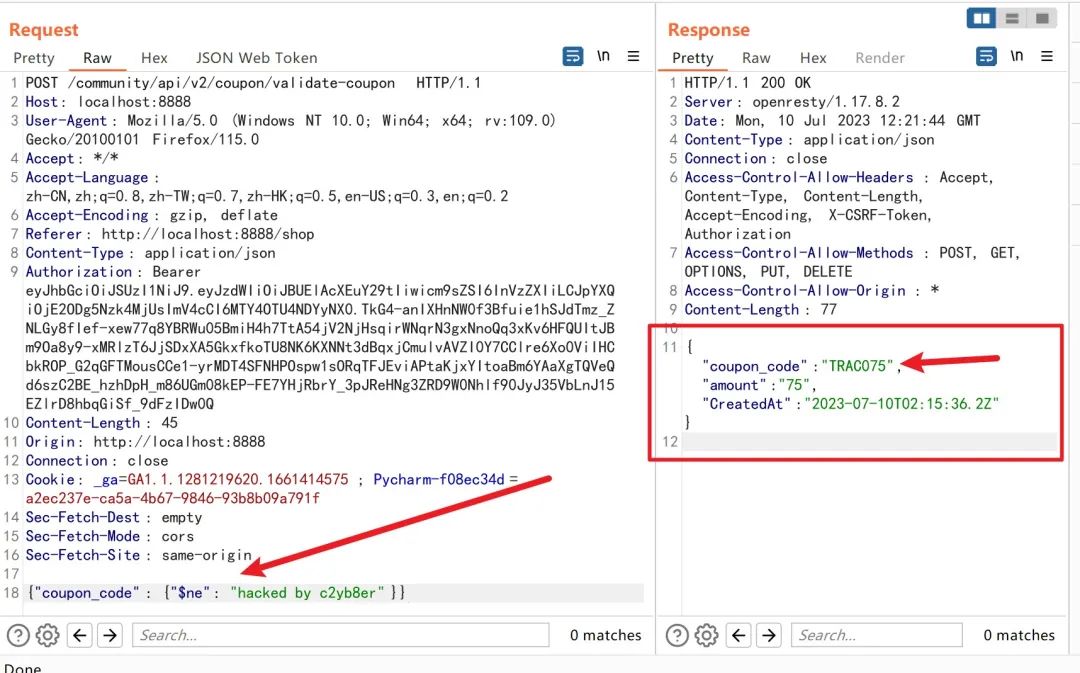Click the Access-Control-Allow-Origin line
The image size is (1080, 673).
click(x=811, y=291)
